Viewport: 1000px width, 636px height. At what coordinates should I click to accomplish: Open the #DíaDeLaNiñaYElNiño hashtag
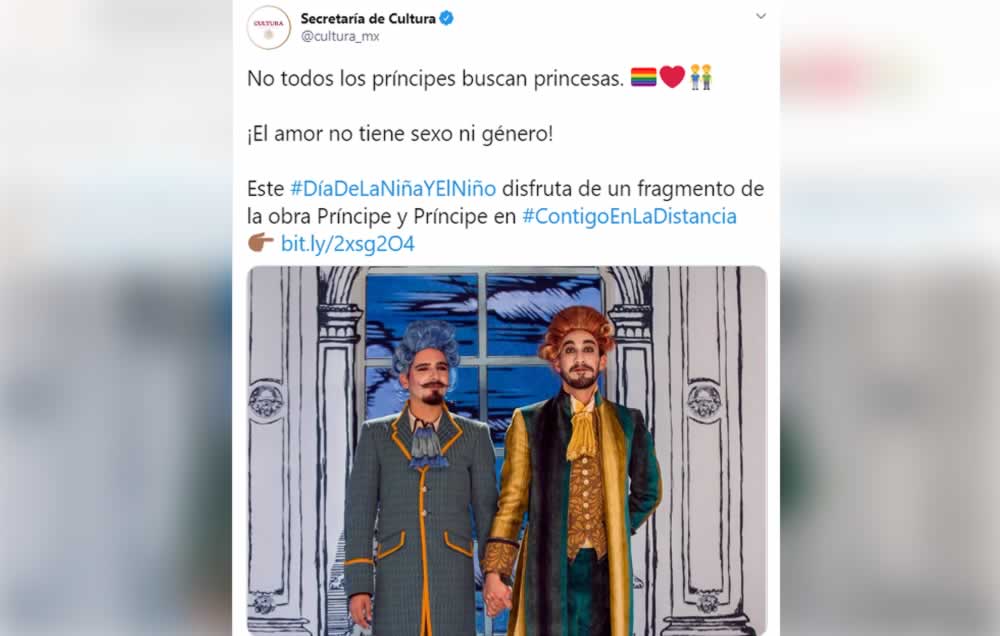click(x=393, y=189)
